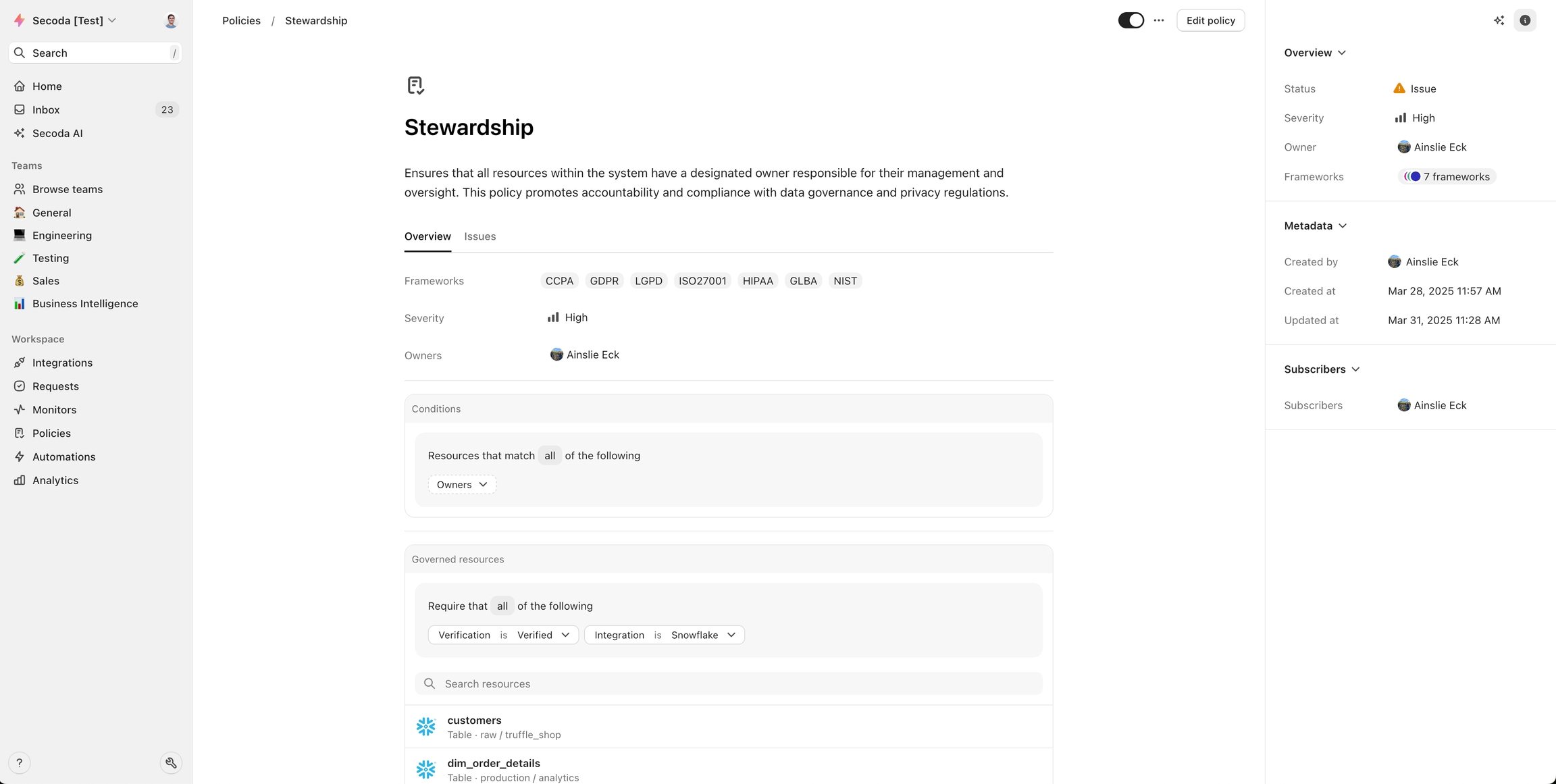Click the user avatar in the sidebar header
The height and width of the screenshot is (784, 1556).
tap(171, 20)
